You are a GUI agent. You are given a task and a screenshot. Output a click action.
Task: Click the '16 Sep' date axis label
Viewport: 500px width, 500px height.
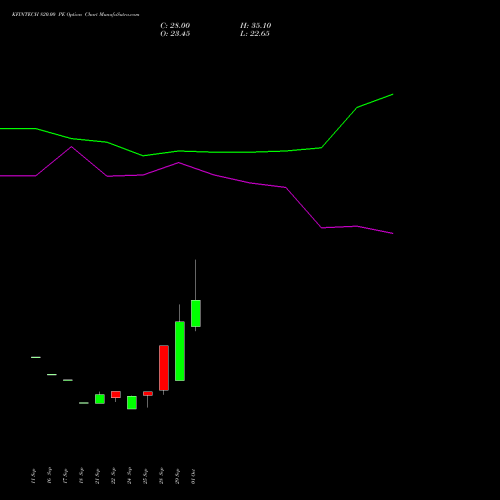point(49,476)
